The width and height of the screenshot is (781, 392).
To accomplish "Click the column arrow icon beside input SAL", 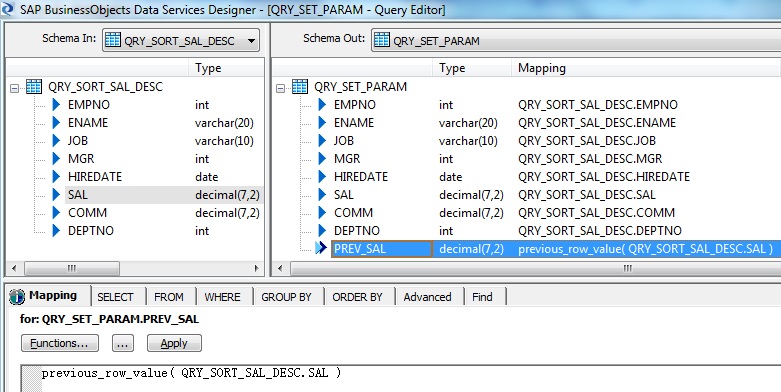I will pyautogui.click(x=56, y=194).
